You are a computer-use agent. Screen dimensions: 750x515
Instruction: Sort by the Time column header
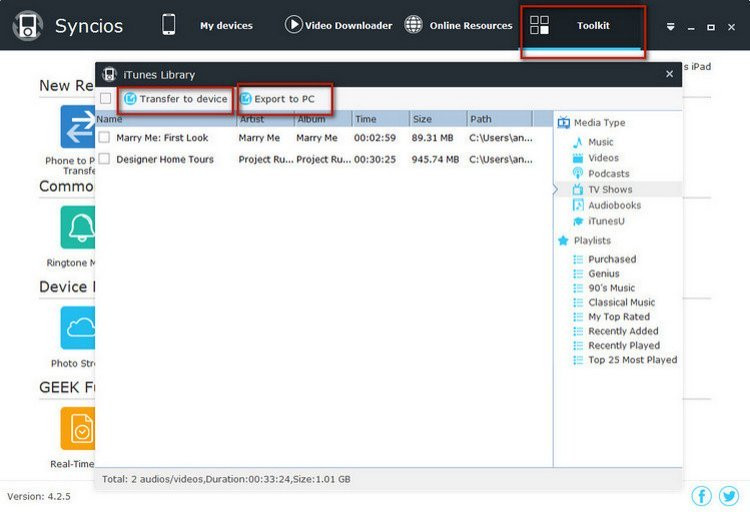click(380, 119)
